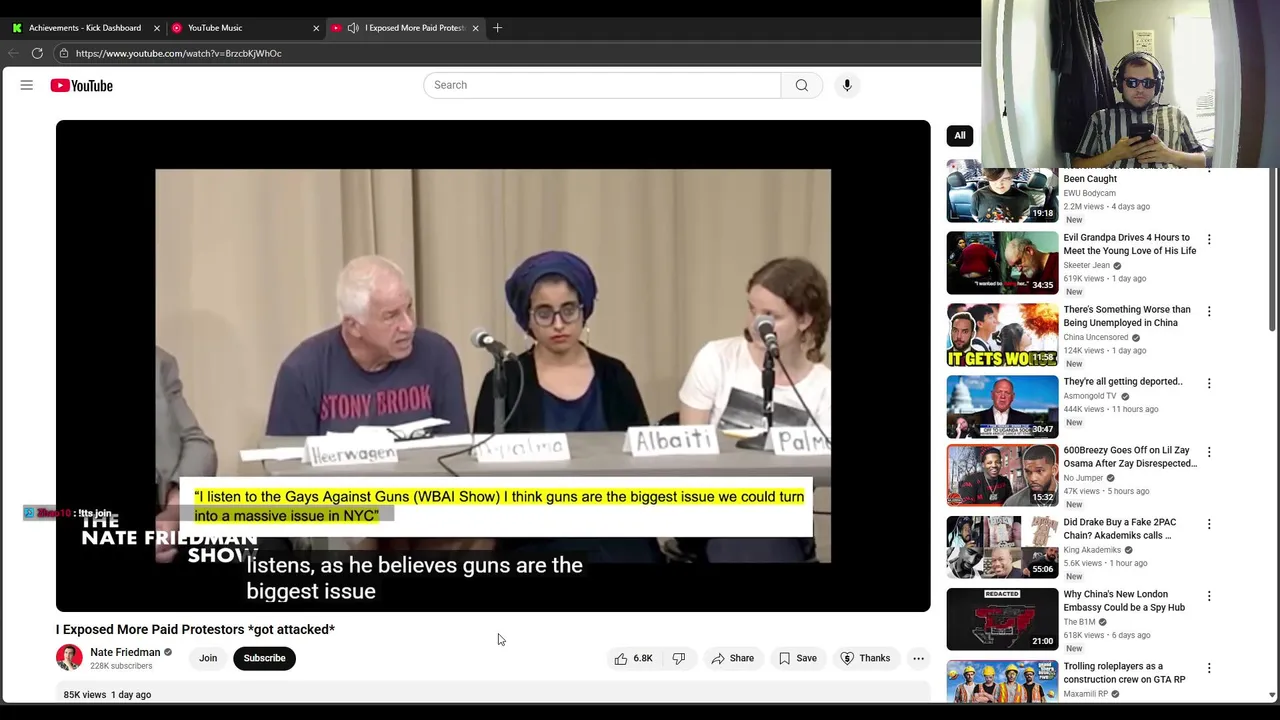
Task: Click the video title I Exposed More Paid Protestors
Action: (x=195, y=629)
